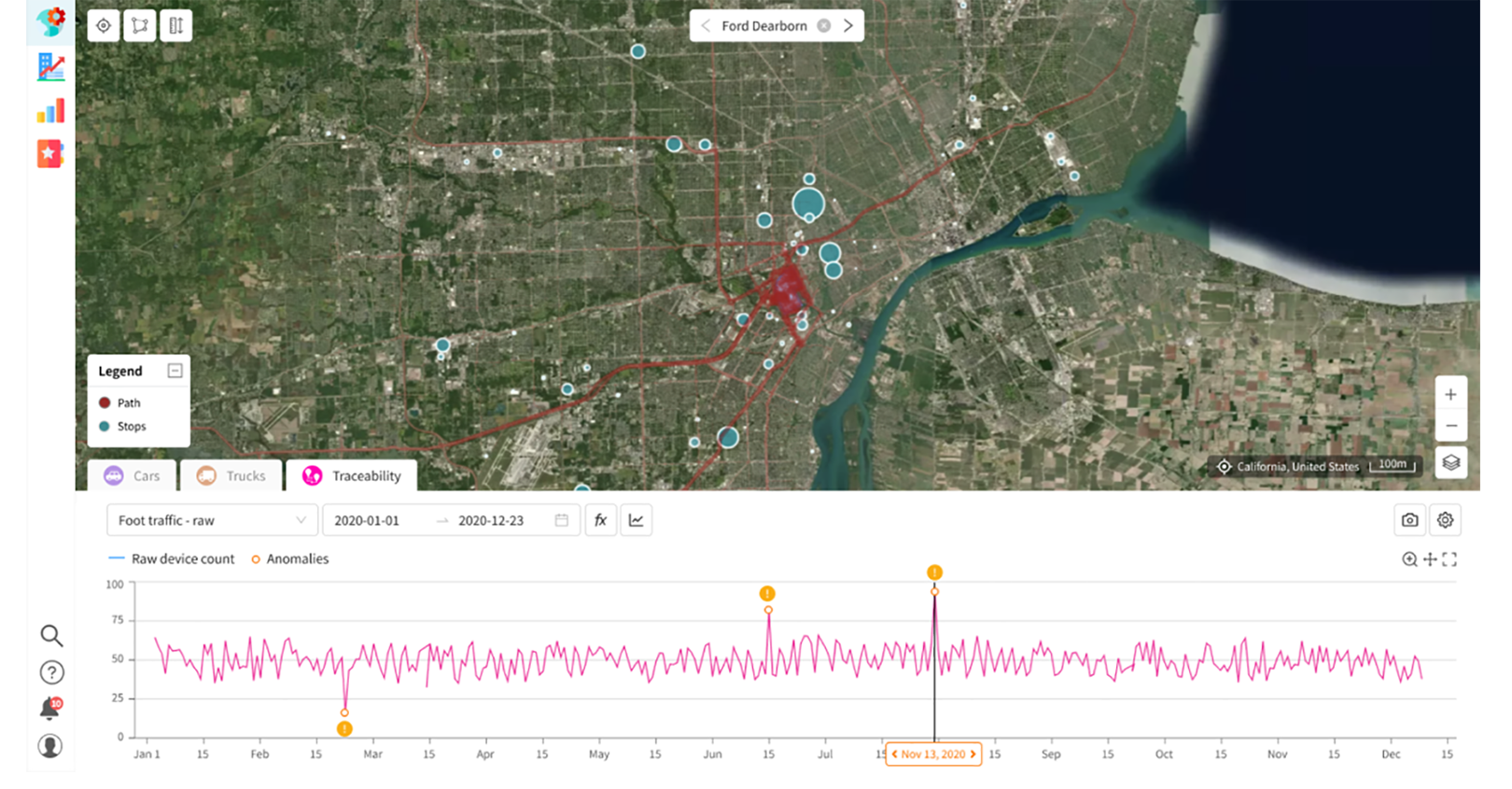Open the starred favorites sidebar icon
This screenshot has height=789, width=1512.
point(50,153)
